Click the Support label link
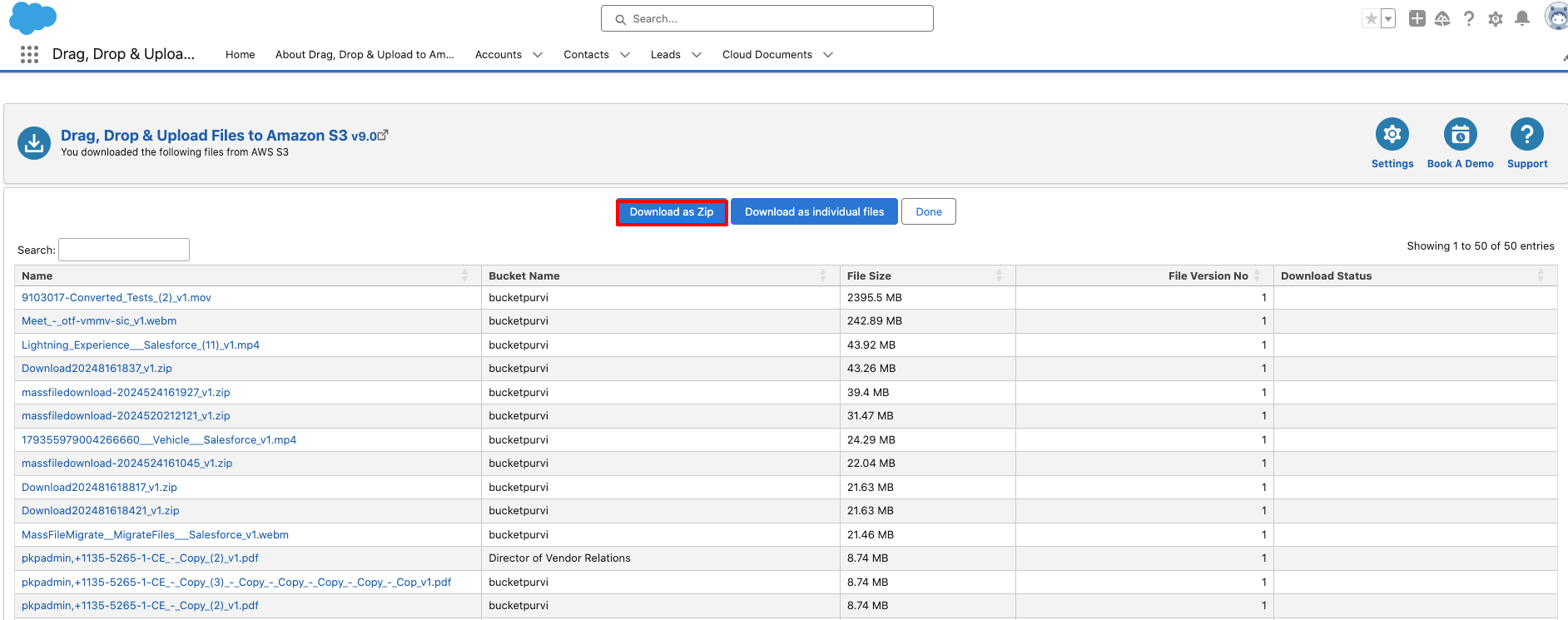The width and height of the screenshot is (1568, 620). (1527, 164)
